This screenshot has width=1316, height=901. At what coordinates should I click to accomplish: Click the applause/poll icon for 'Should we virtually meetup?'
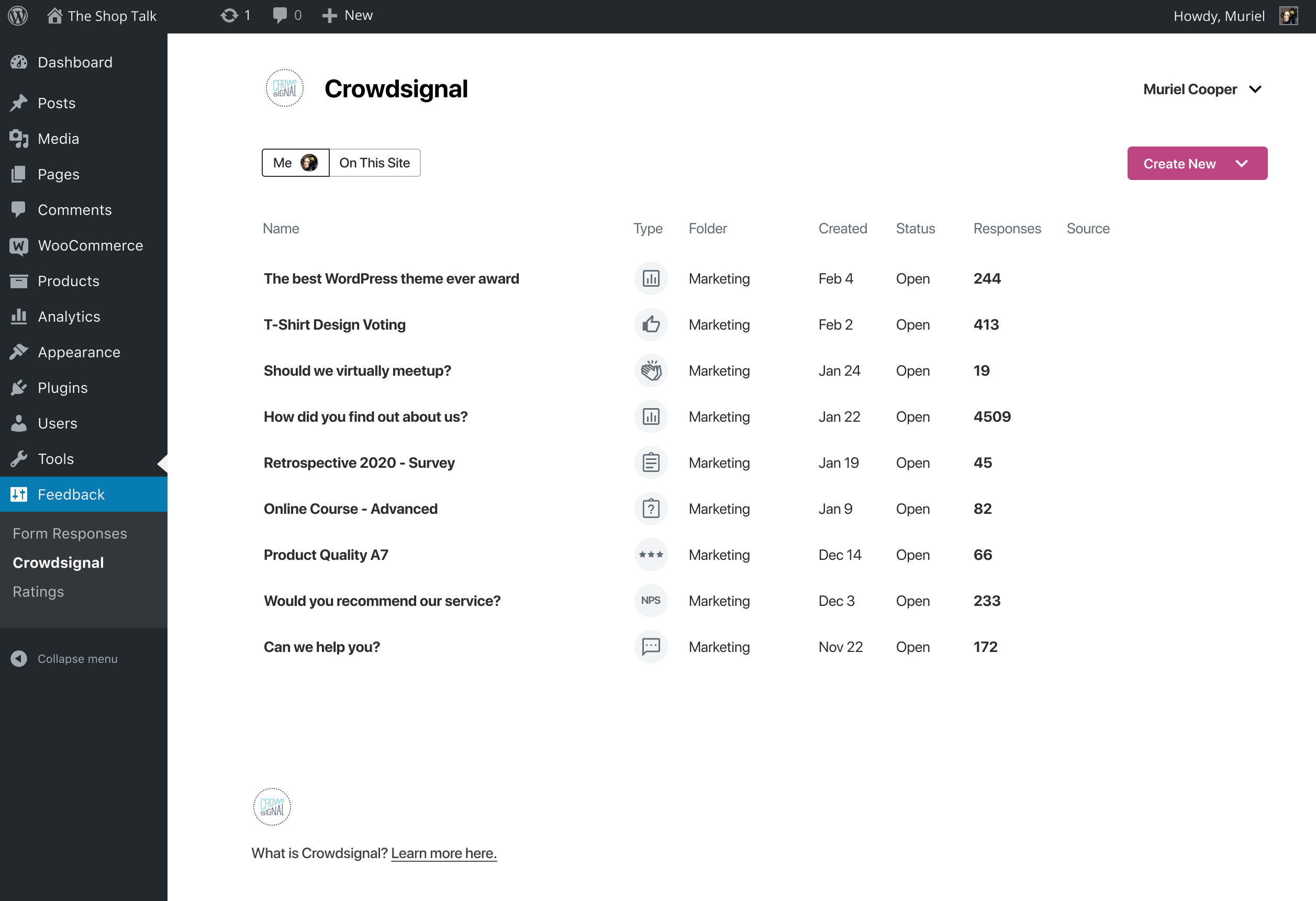[651, 371]
